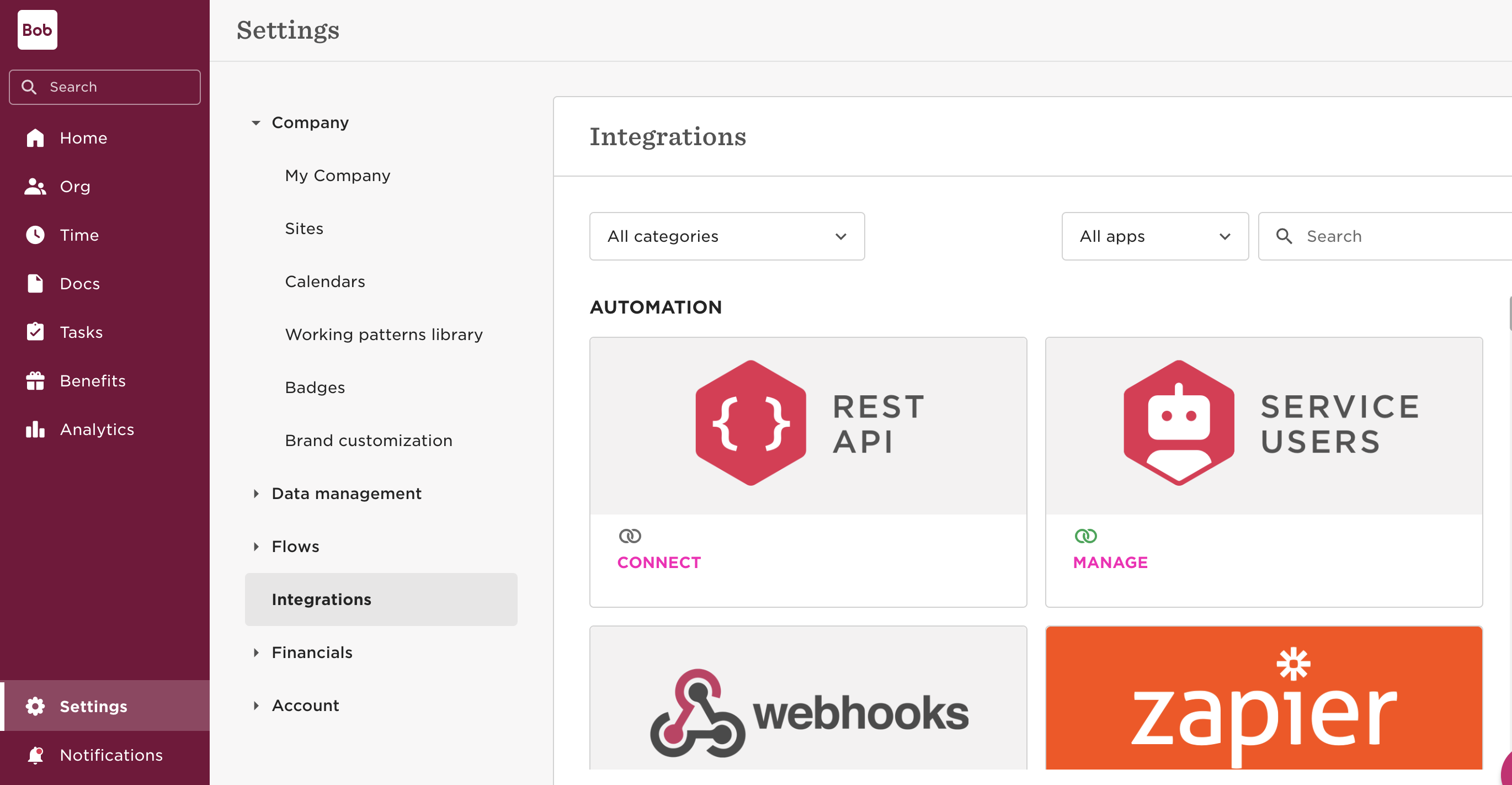Screen dimensions: 1512x785
Task: Click the integrations search field
Action: point(1397,236)
